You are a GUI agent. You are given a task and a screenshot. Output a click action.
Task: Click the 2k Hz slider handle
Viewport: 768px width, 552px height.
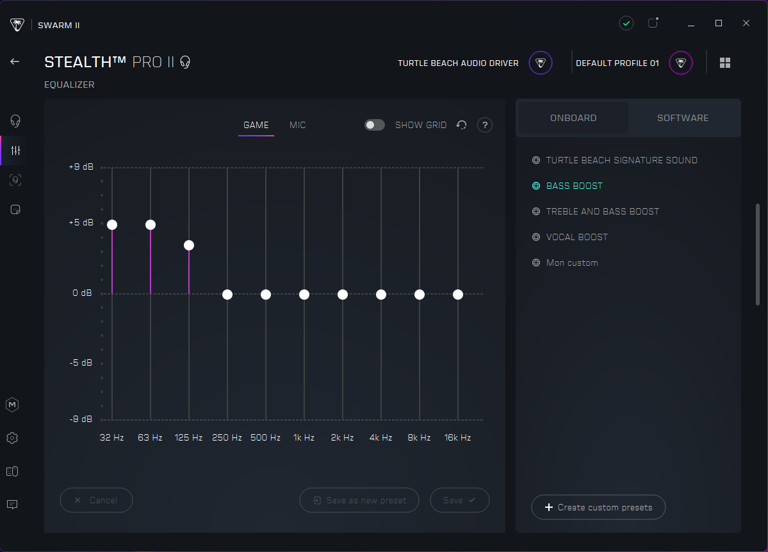coord(343,294)
